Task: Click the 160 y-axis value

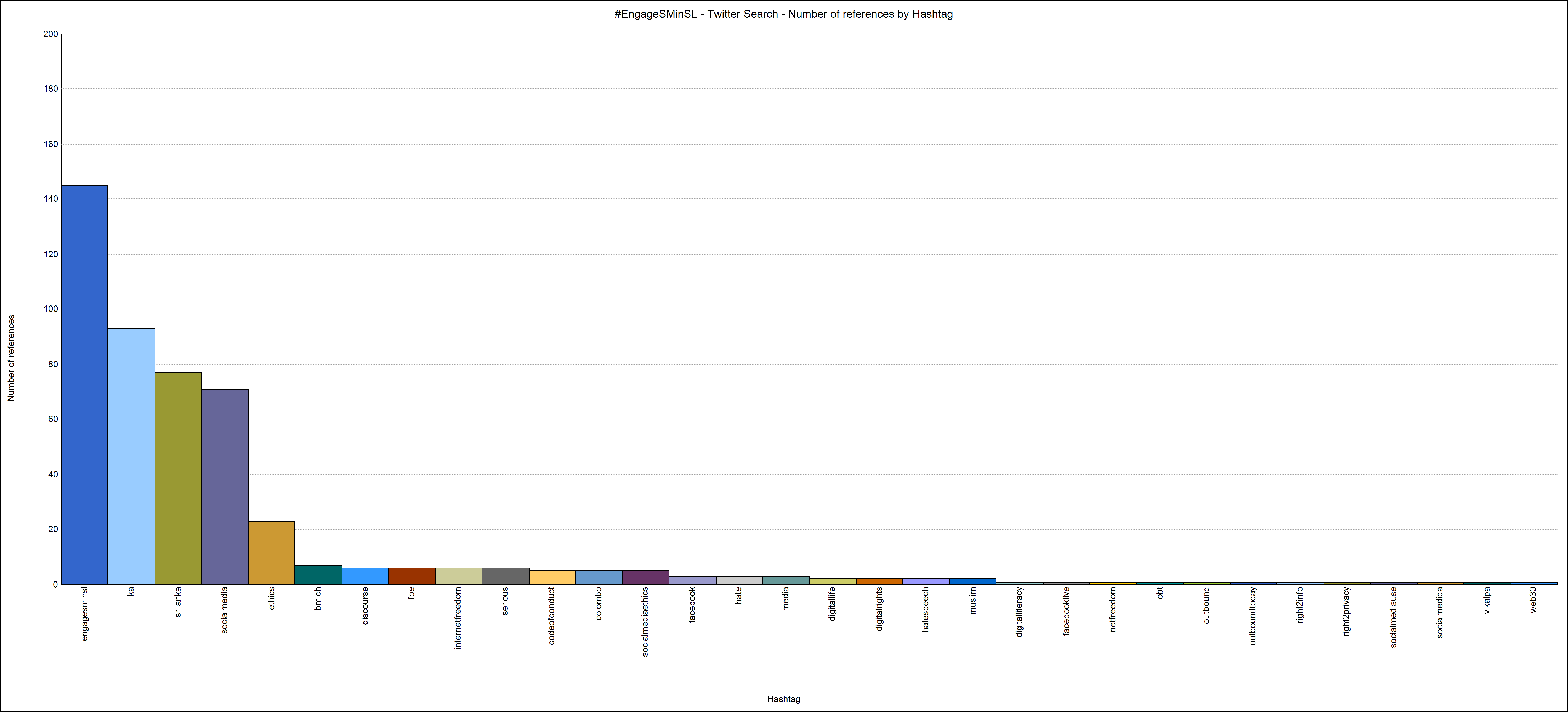Action: point(51,144)
